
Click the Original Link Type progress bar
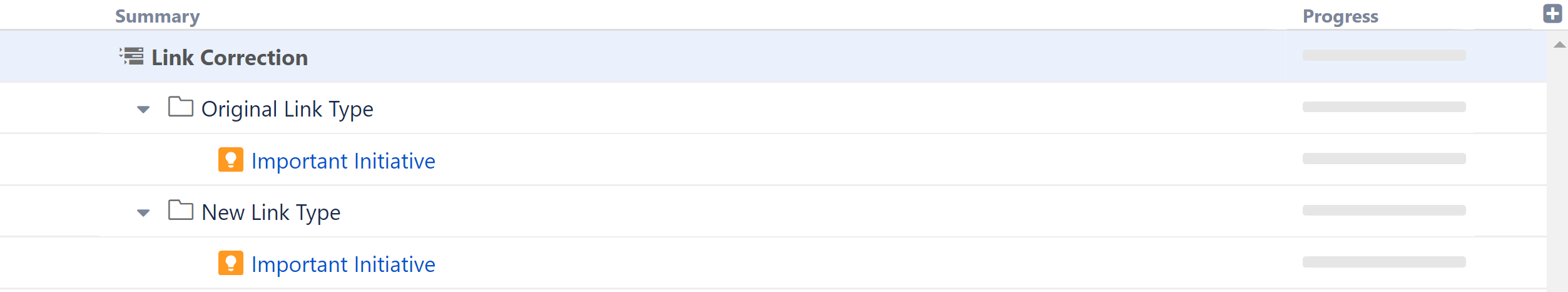(x=1384, y=107)
